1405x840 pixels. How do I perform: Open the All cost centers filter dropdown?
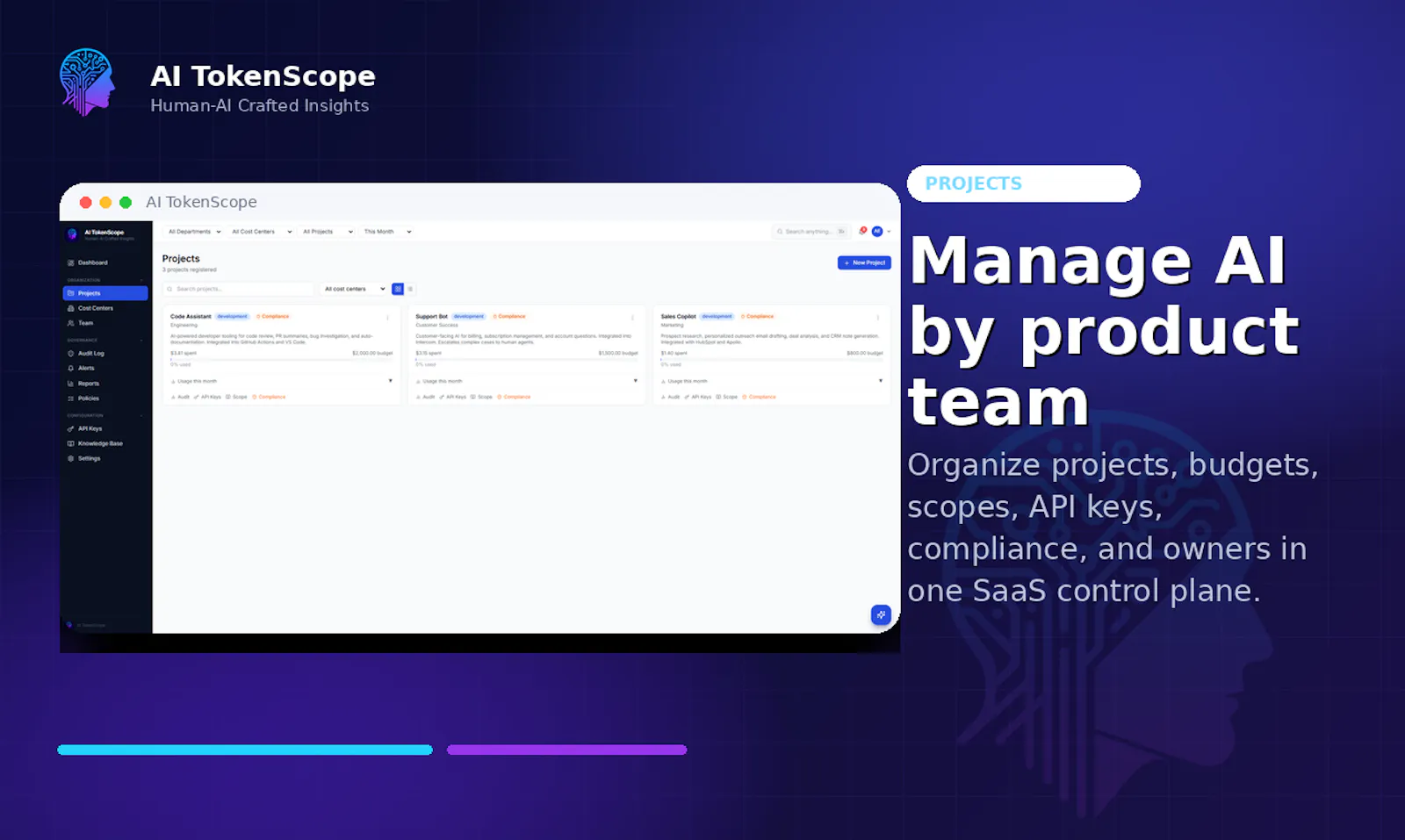coord(354,289)
